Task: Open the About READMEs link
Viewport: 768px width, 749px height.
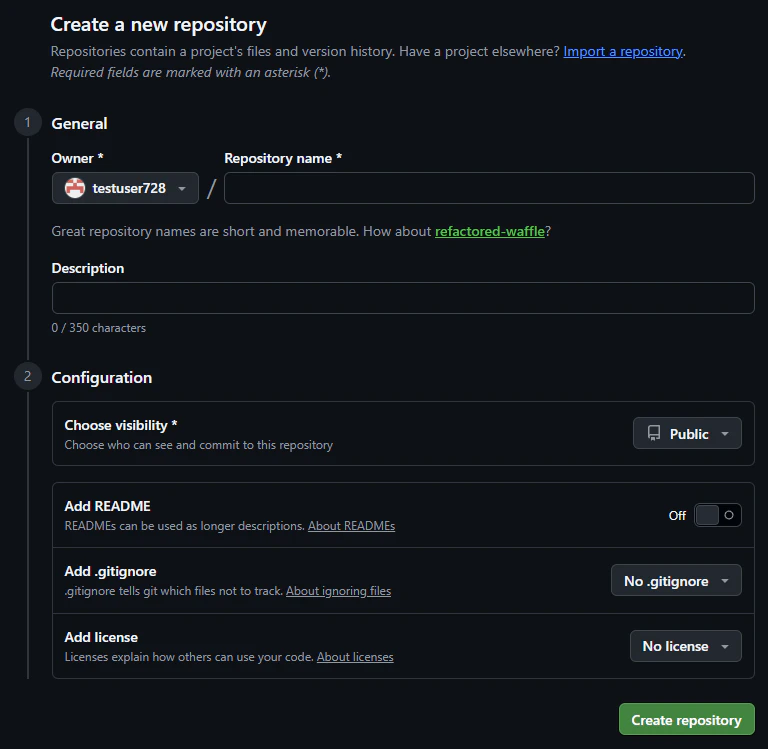Action: (x=351, y=526)
